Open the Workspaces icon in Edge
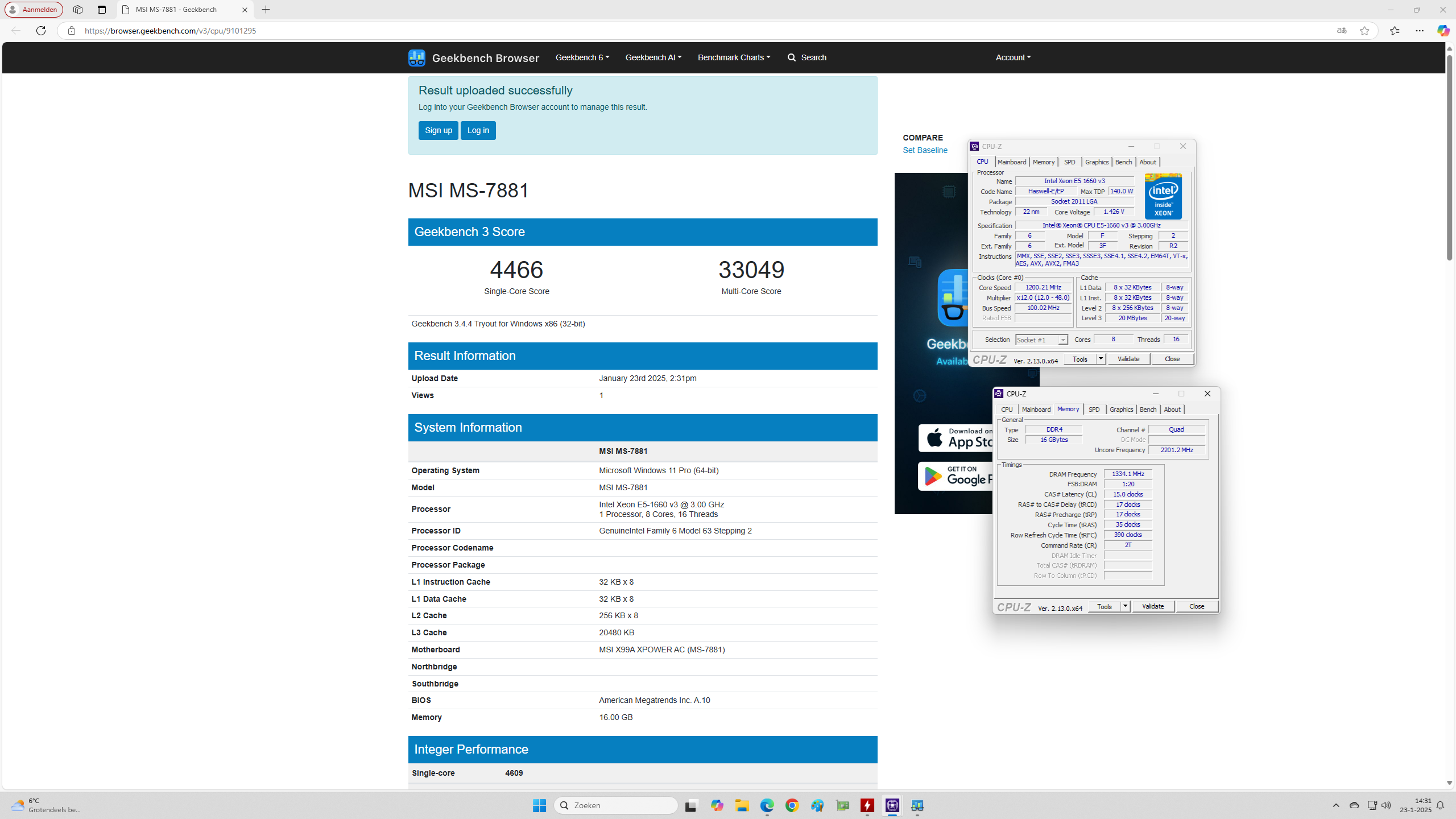This screenshot has height=819, width=1456. [x=78, y=10]
